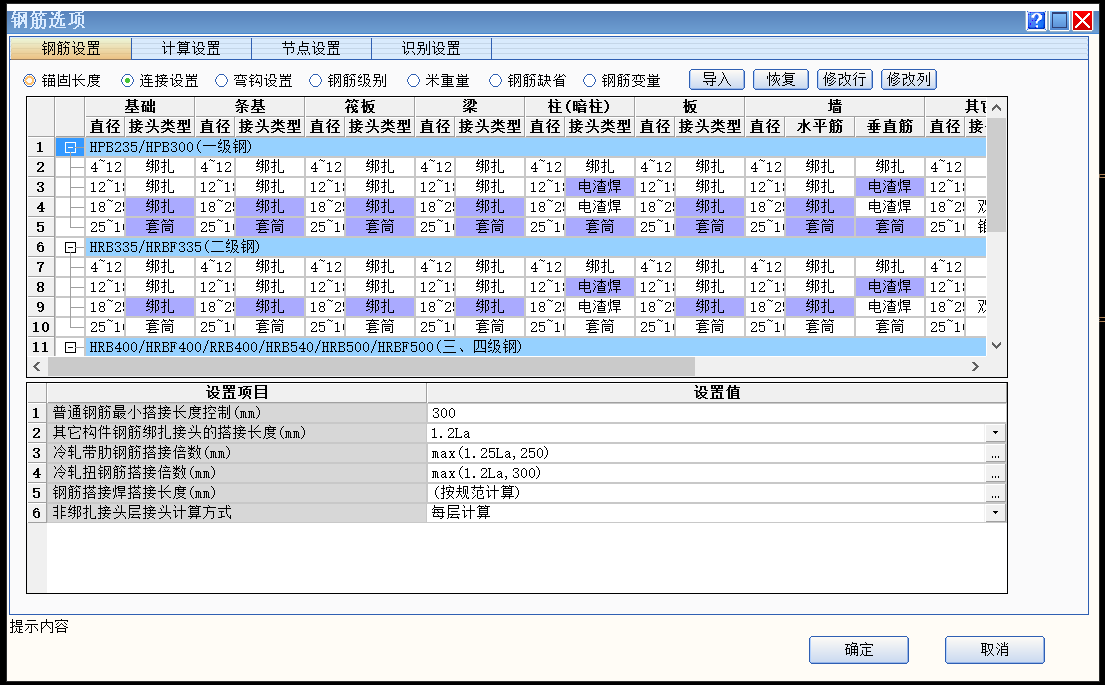Select the 柱(暗柱) column group header
Screen dimensions: 1105x685
pyautogui.click(x=579, y=106)
